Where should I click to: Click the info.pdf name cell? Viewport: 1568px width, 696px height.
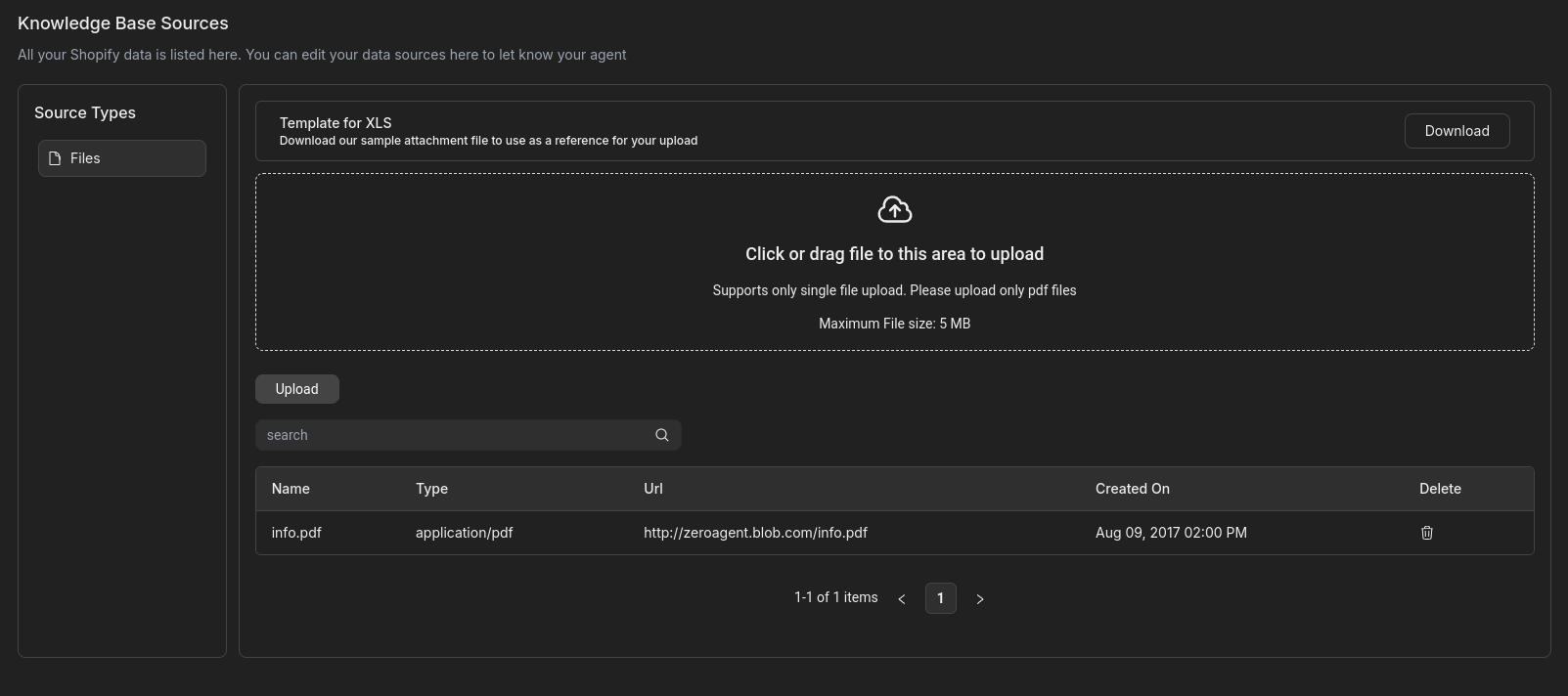pos(296,533)
